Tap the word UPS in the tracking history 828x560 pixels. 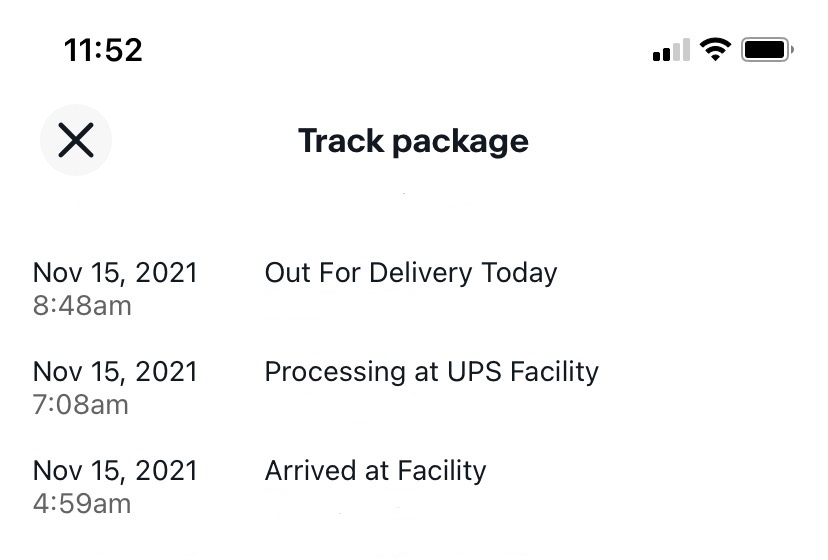click(x=474, y=372)
